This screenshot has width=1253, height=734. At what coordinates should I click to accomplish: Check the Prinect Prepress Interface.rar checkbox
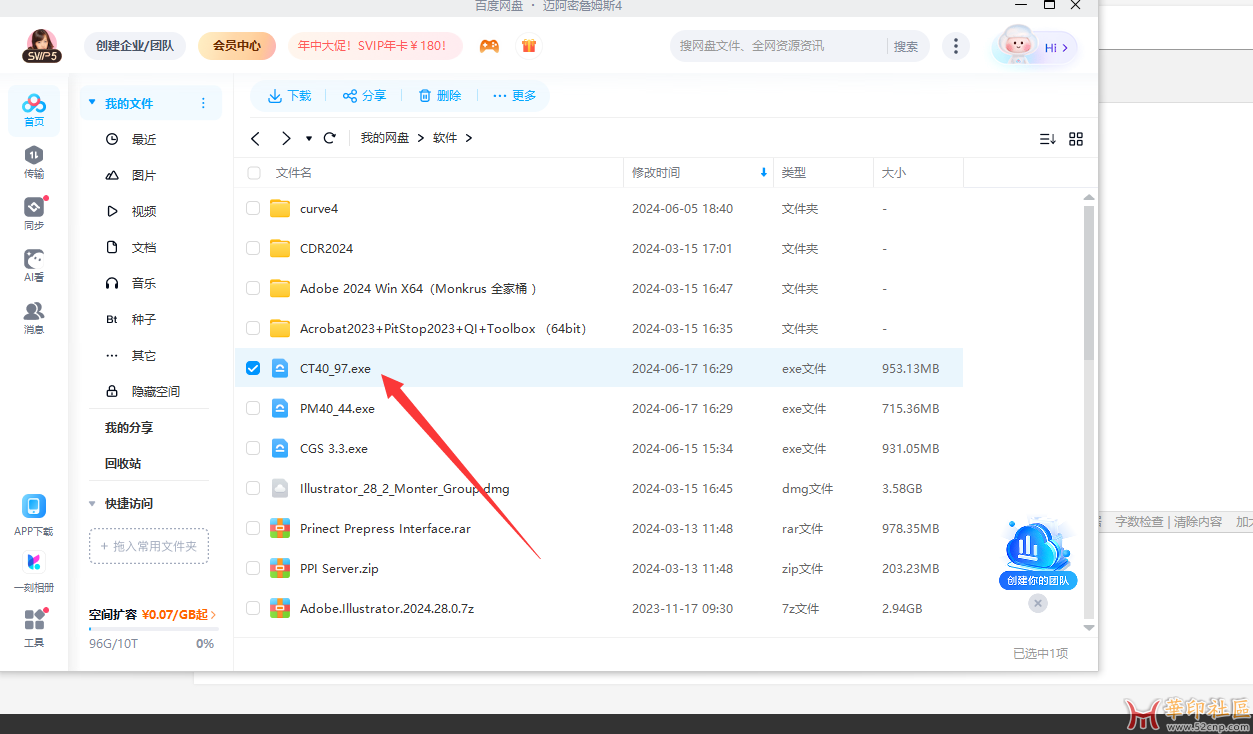[x=253, y=528]
